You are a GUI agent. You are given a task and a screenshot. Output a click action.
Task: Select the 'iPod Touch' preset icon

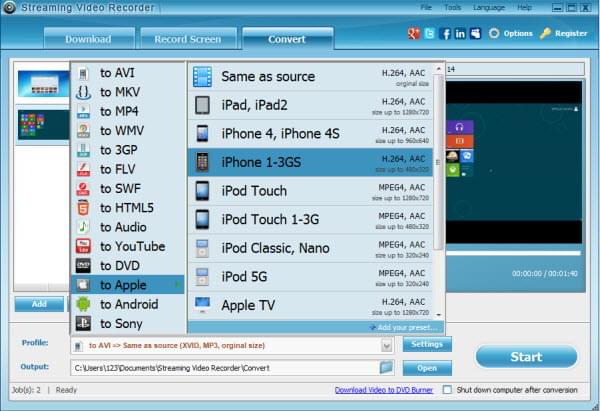(x=202, y=191)
